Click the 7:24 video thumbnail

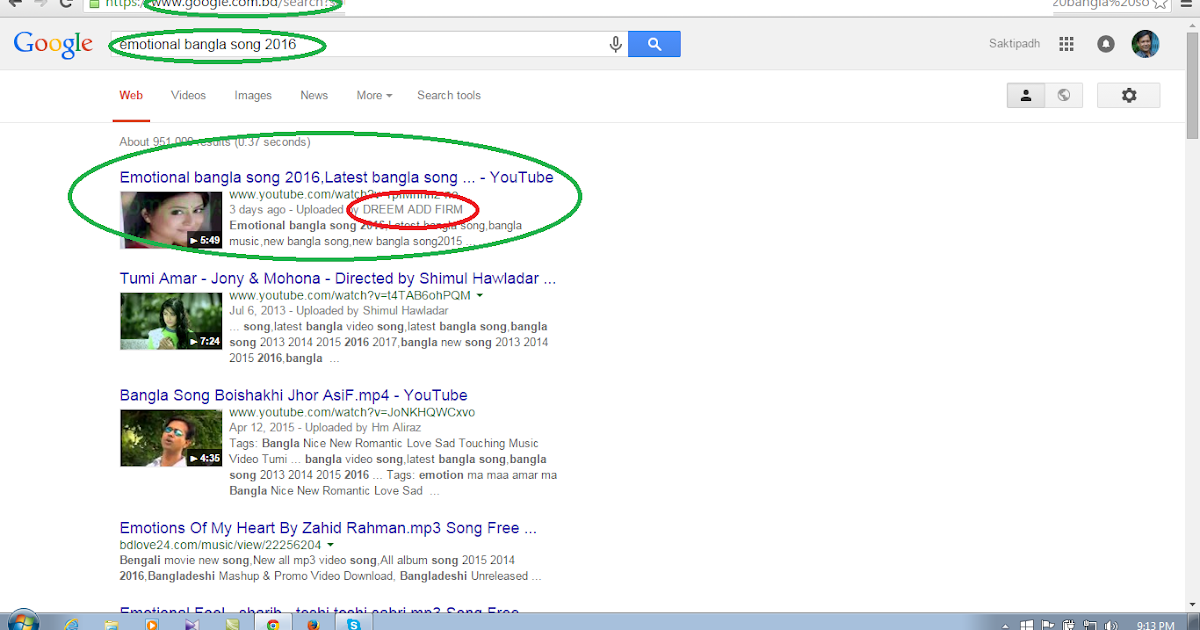[171, 321]
